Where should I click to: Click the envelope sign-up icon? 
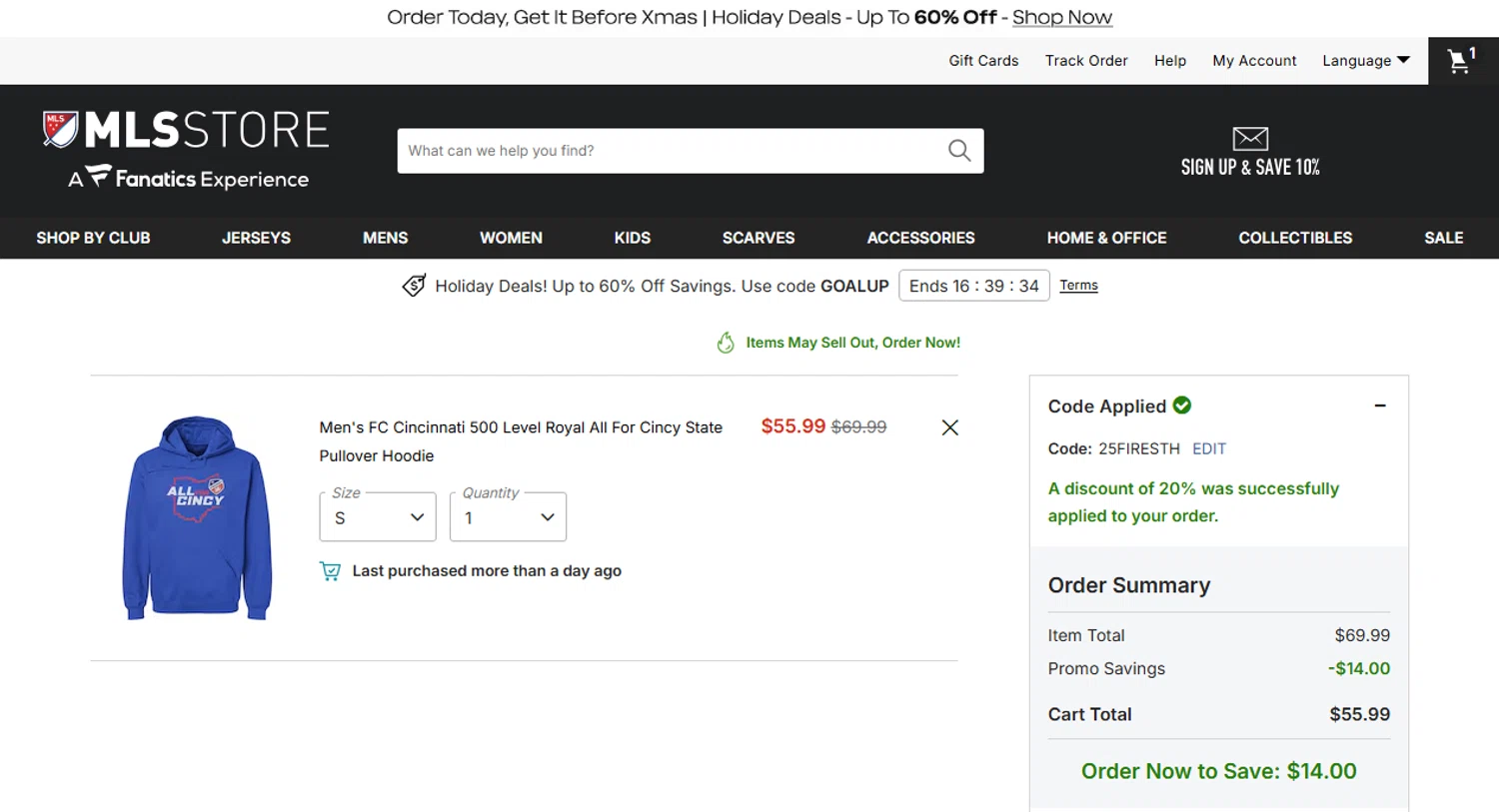(x=1250, y=138)
